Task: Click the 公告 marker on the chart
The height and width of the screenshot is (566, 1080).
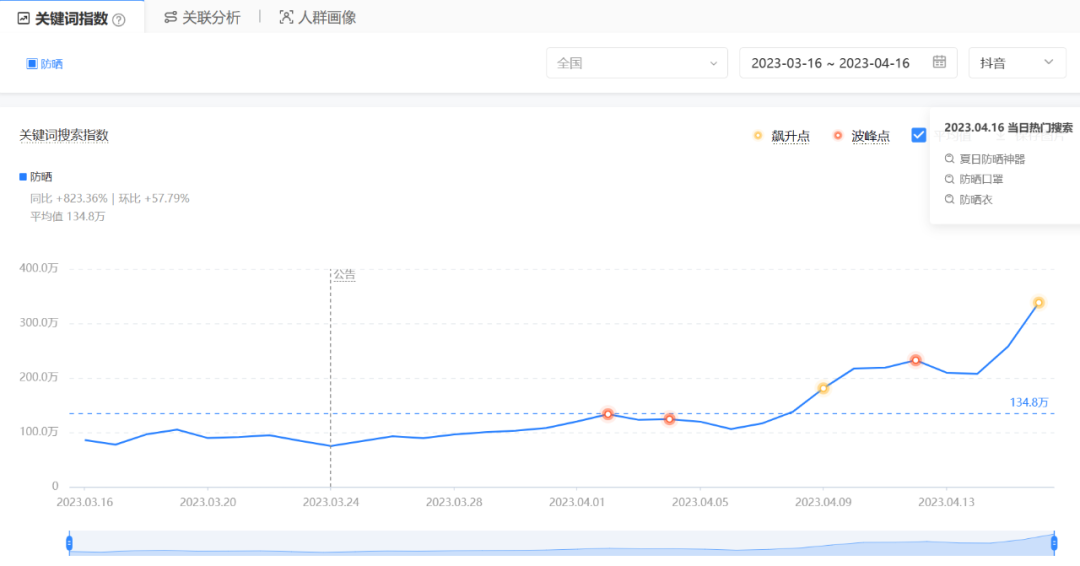Action: click(x=344, y=274)
